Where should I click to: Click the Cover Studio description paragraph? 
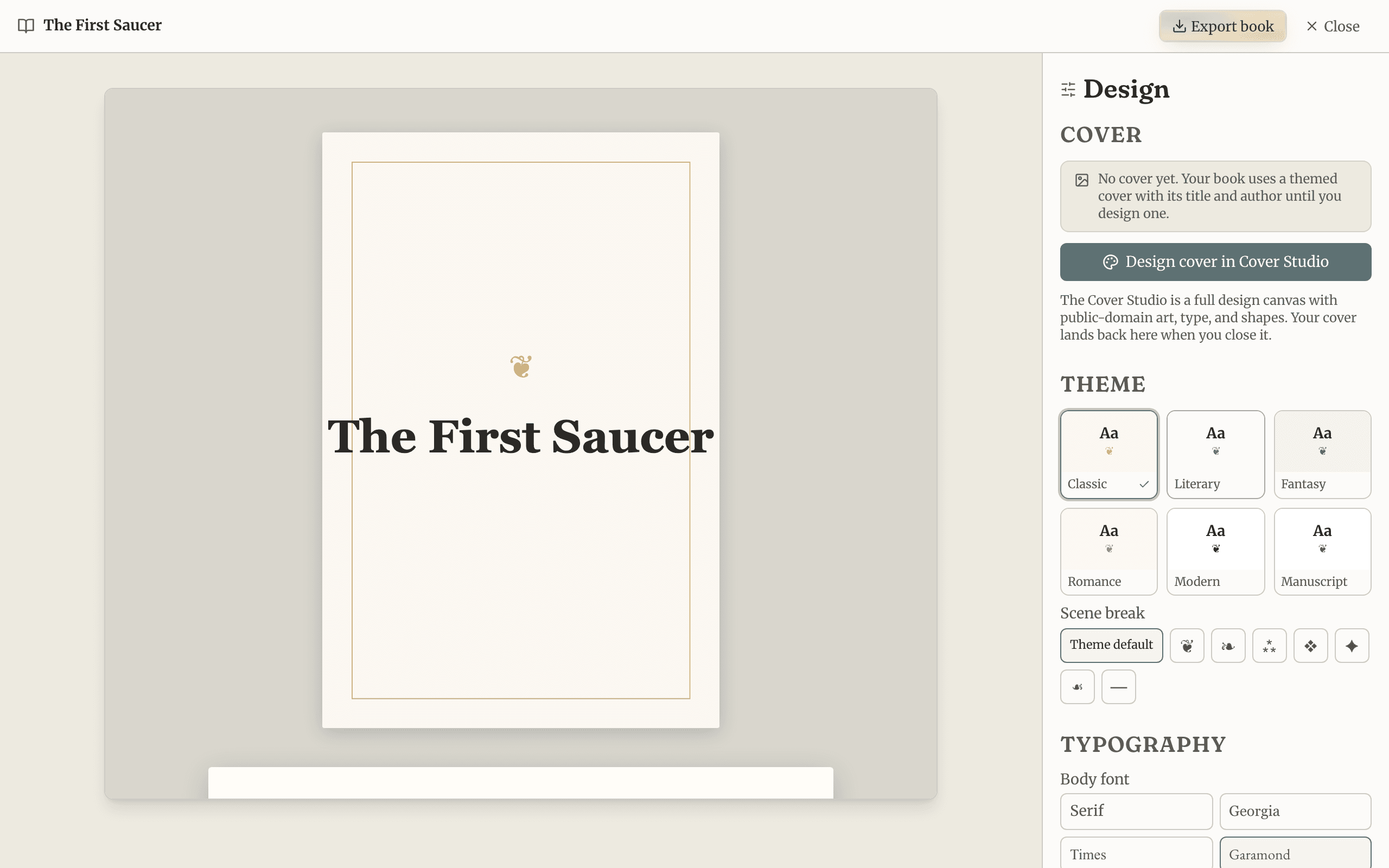(1208, 317)
